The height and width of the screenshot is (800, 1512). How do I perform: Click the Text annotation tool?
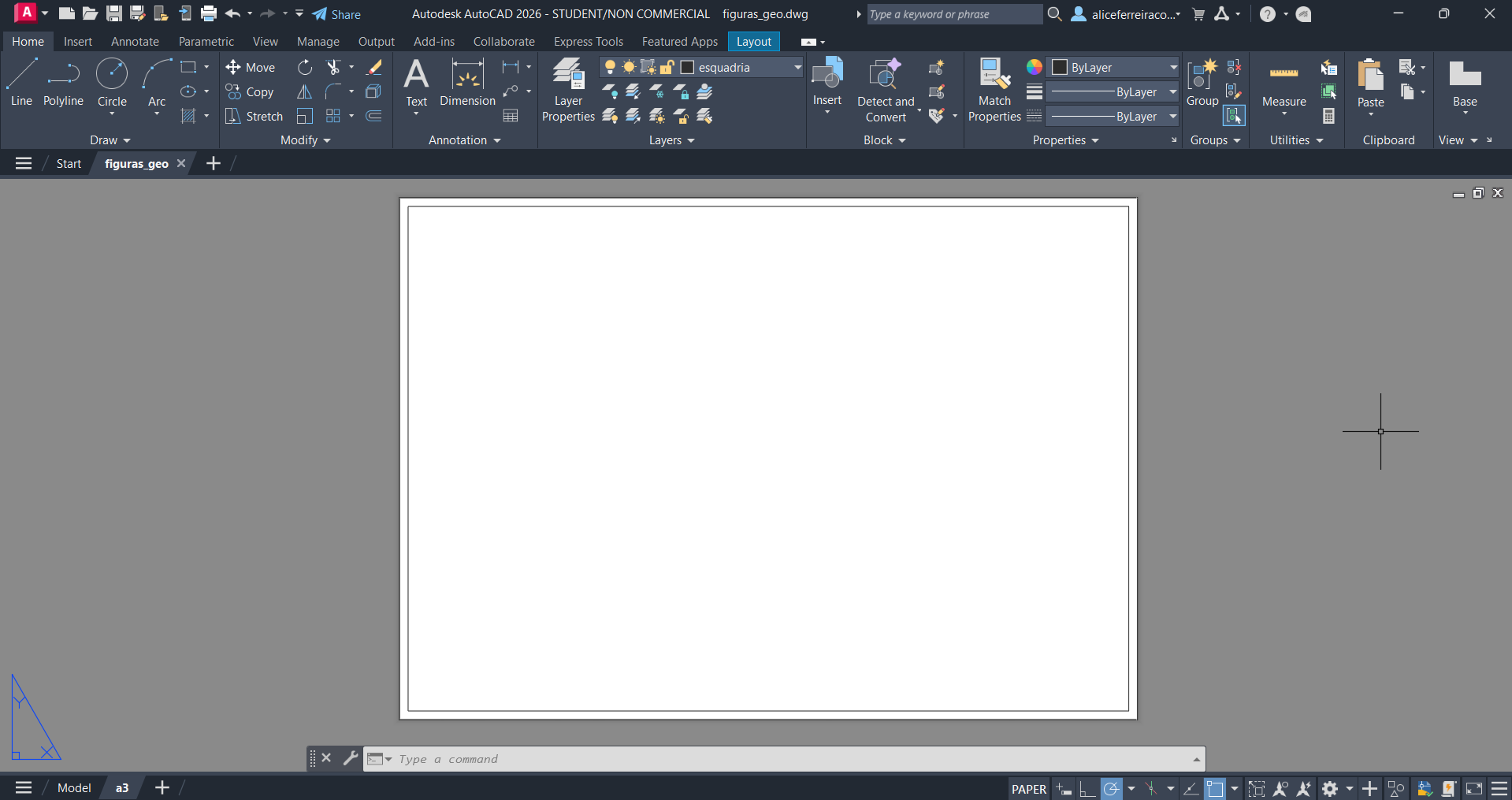[x=416, y=83]
